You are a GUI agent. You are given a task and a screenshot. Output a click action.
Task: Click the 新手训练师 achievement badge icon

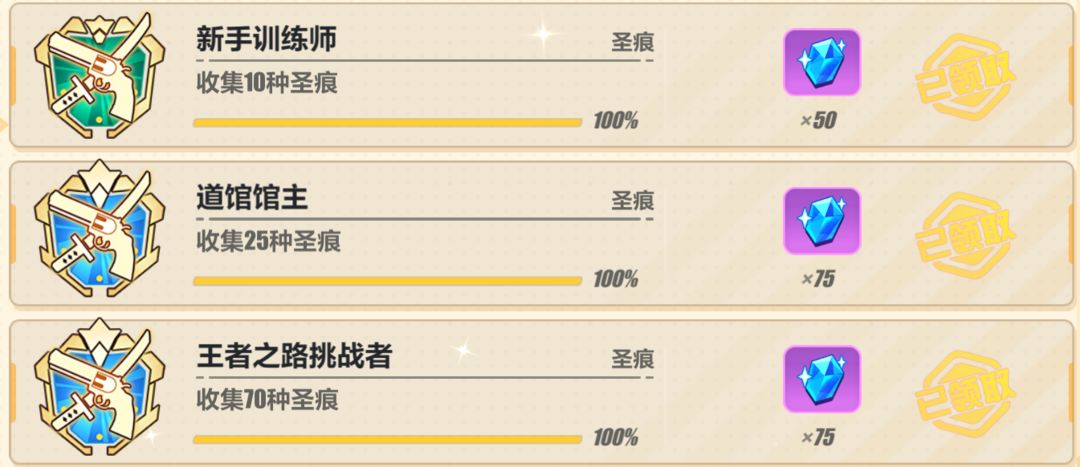99,75
